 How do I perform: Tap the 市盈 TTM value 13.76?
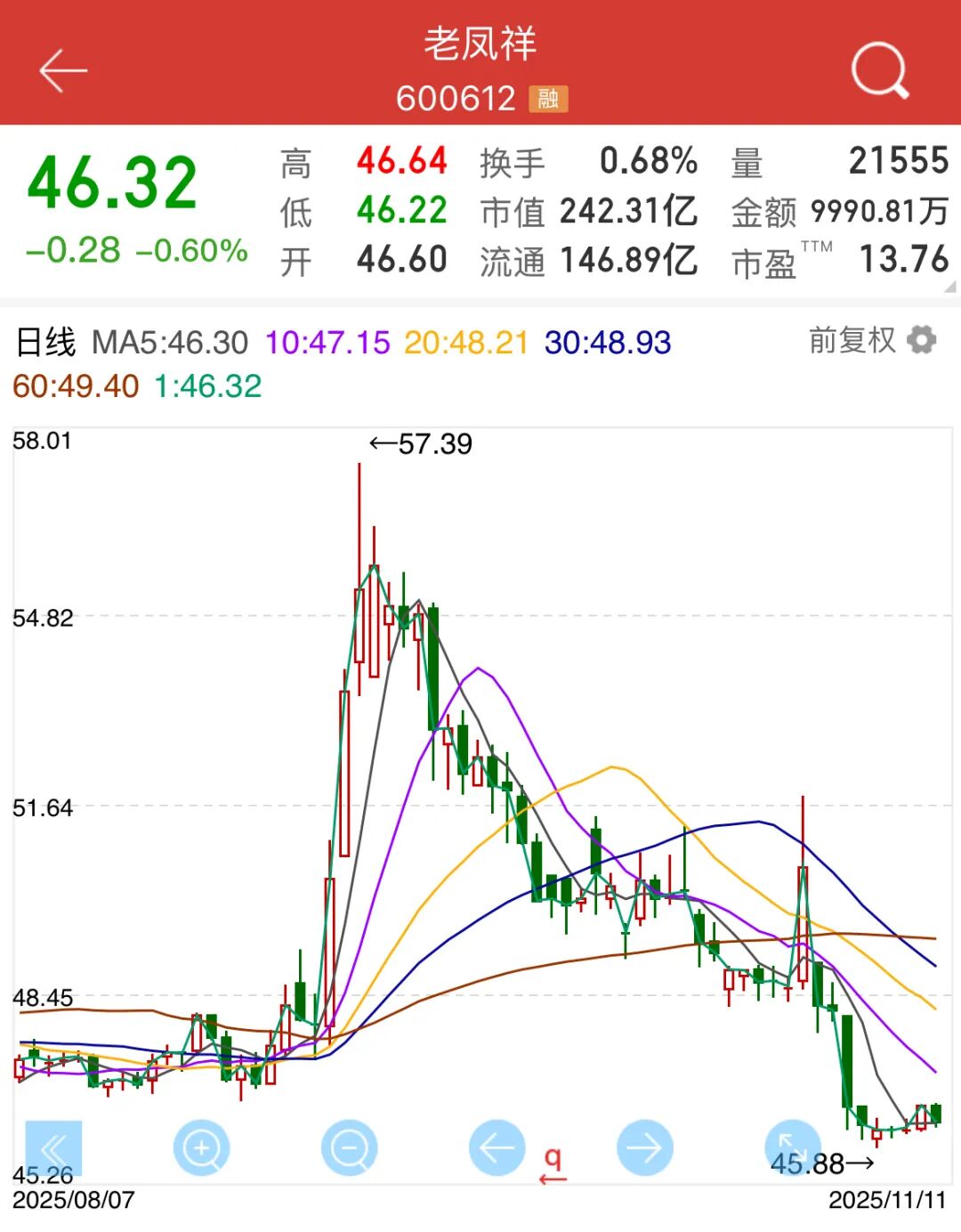click(x=903, y=260)
